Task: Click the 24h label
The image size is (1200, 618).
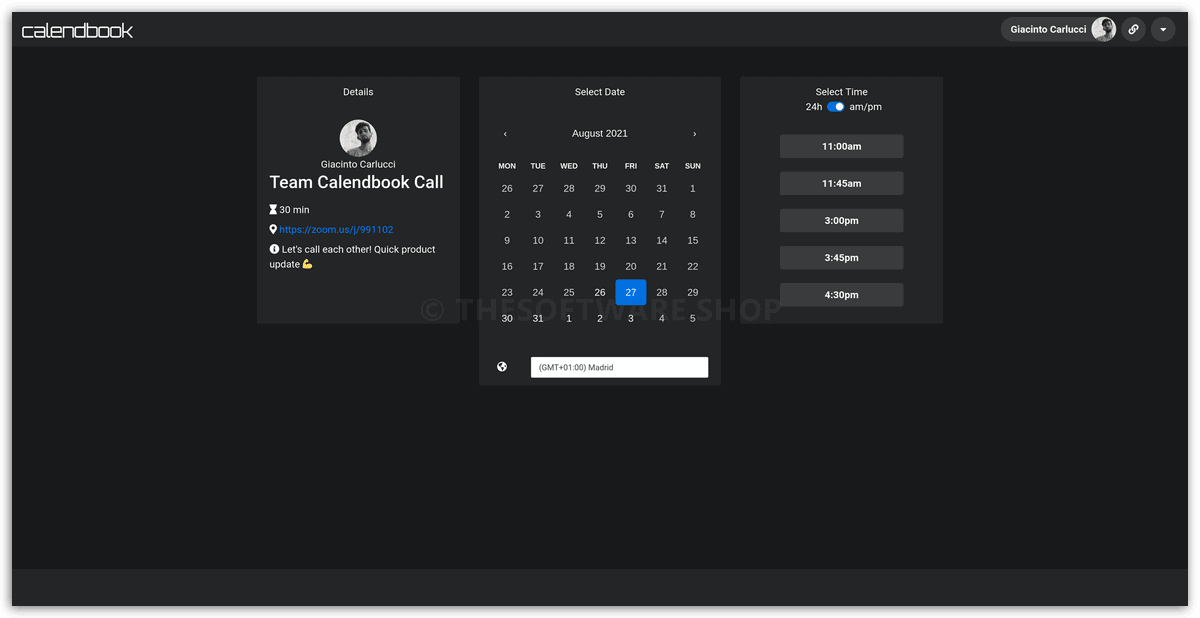Action: coord(814,107)
